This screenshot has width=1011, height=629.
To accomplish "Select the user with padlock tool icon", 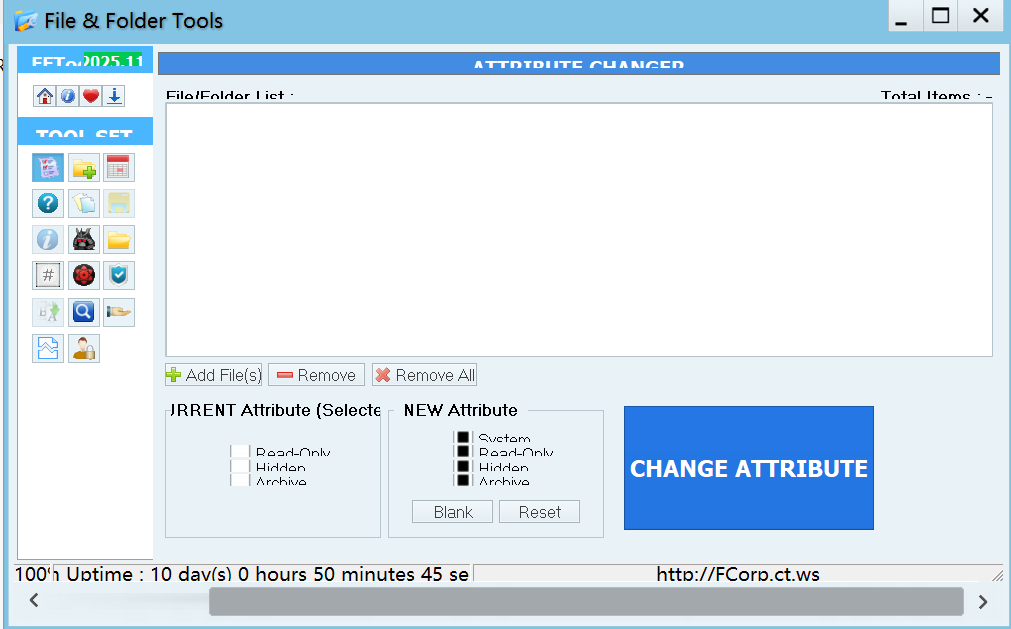I will [x=84, y=348].
